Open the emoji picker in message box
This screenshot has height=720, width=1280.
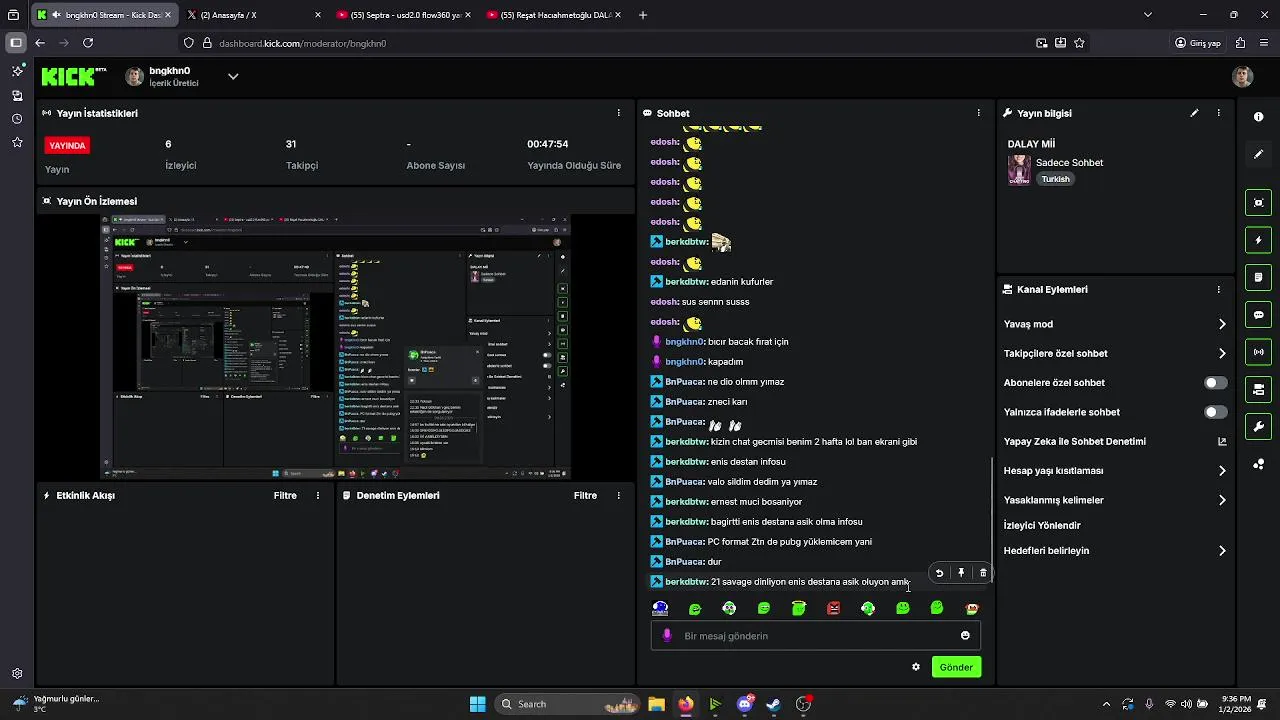[x=965, y=635]
